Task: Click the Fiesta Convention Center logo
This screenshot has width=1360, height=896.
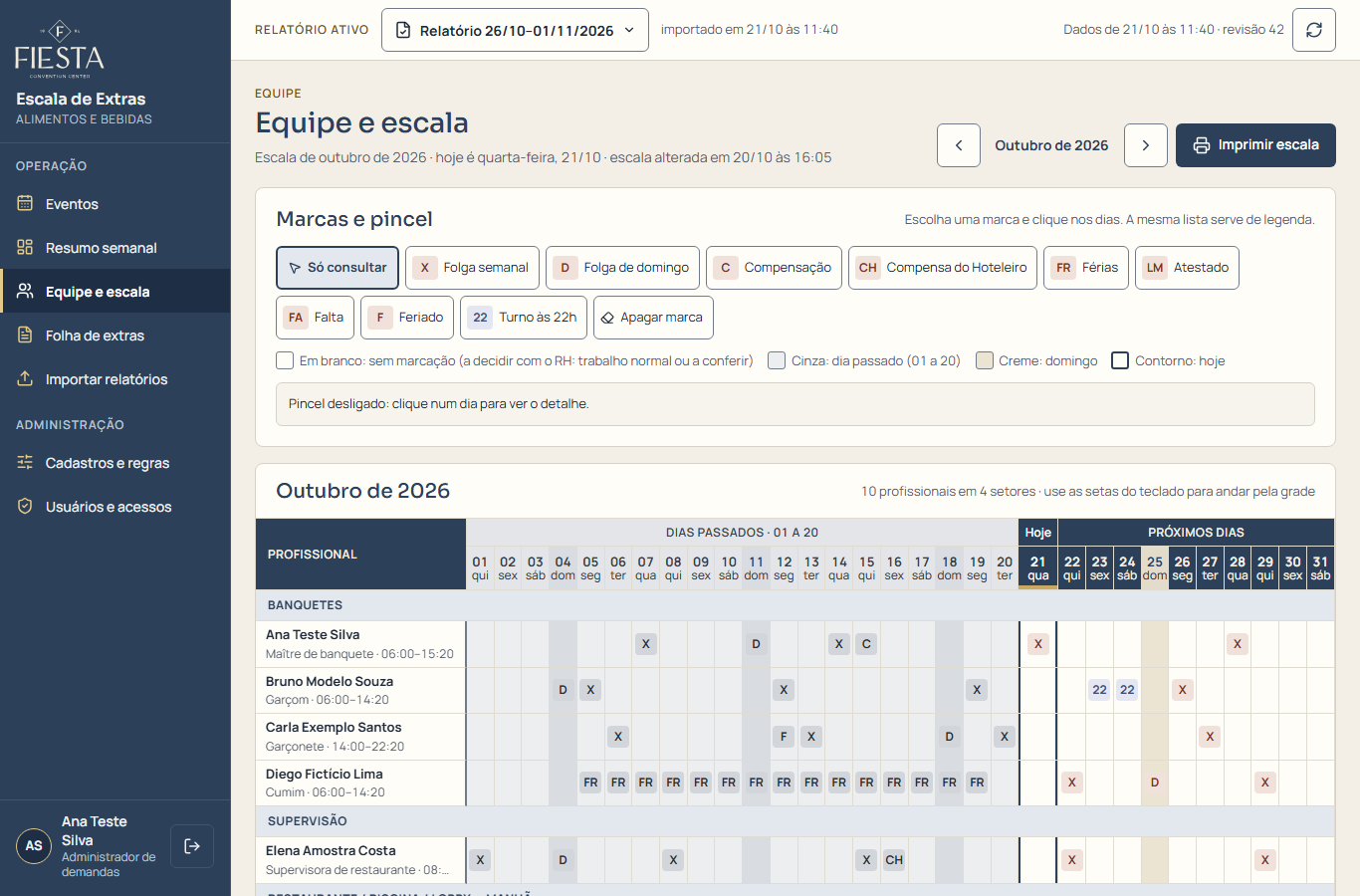Action: pos(60,48)
